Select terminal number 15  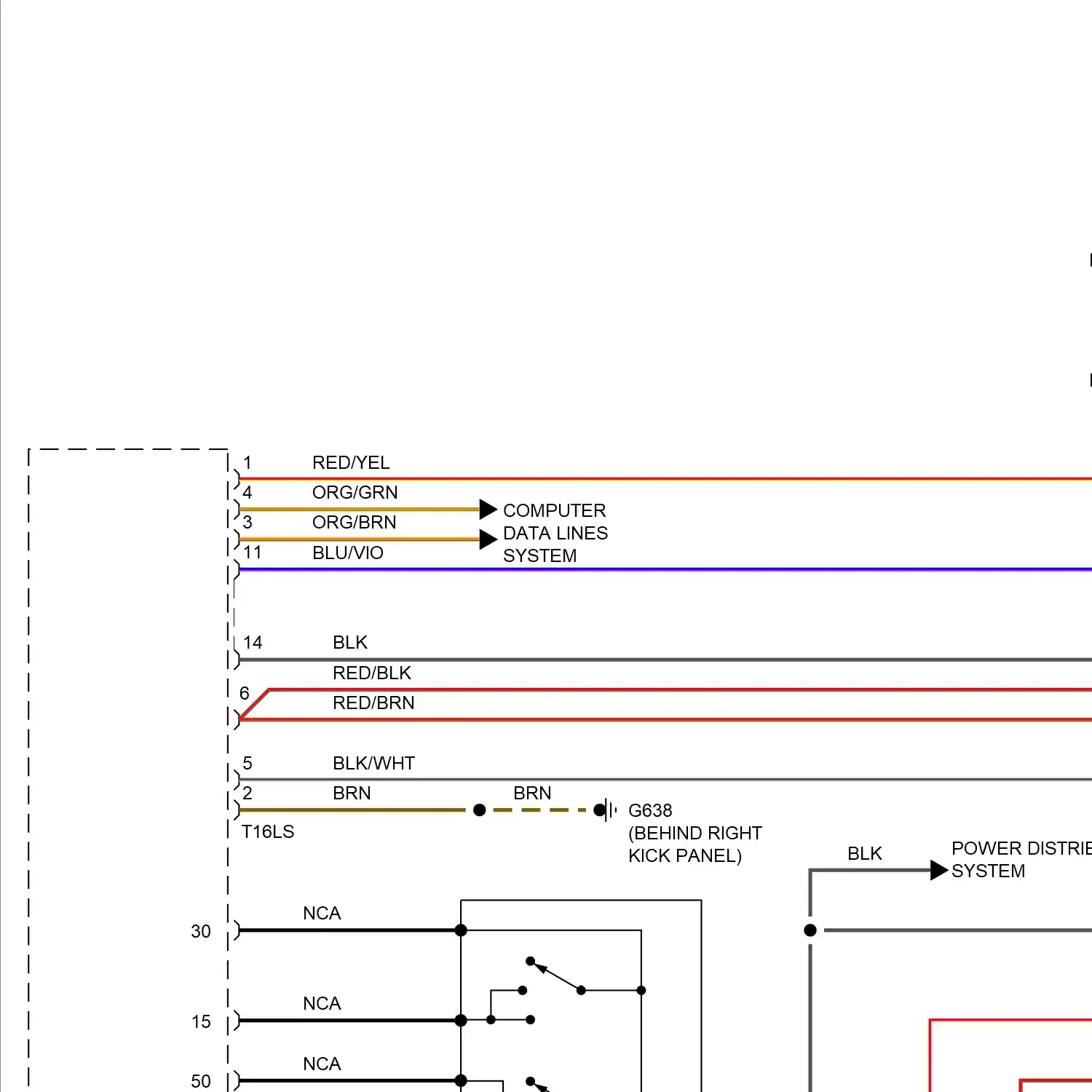click(x=201, y=1022)
